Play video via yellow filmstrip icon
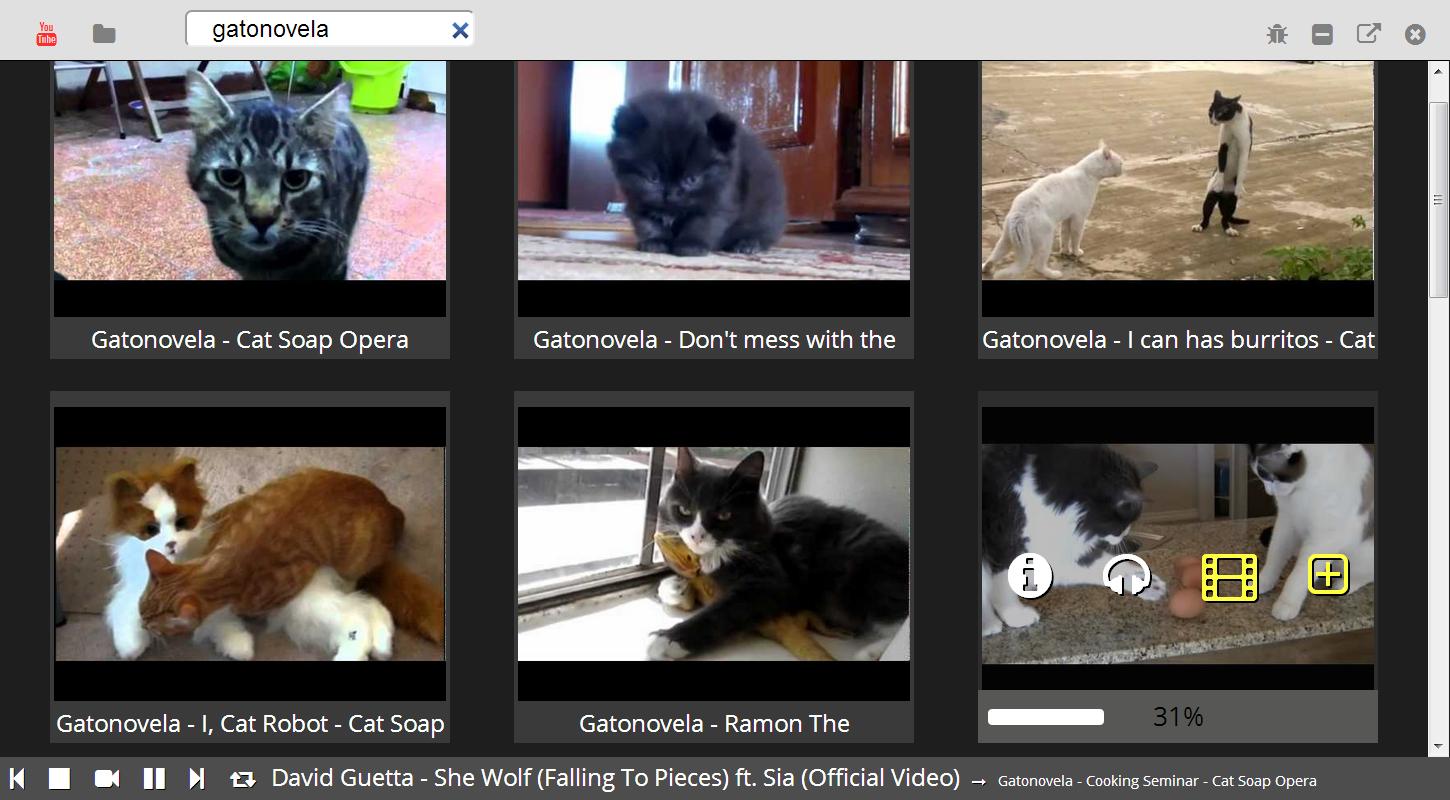The image size is (1450, 800). tap(1229, 577)
